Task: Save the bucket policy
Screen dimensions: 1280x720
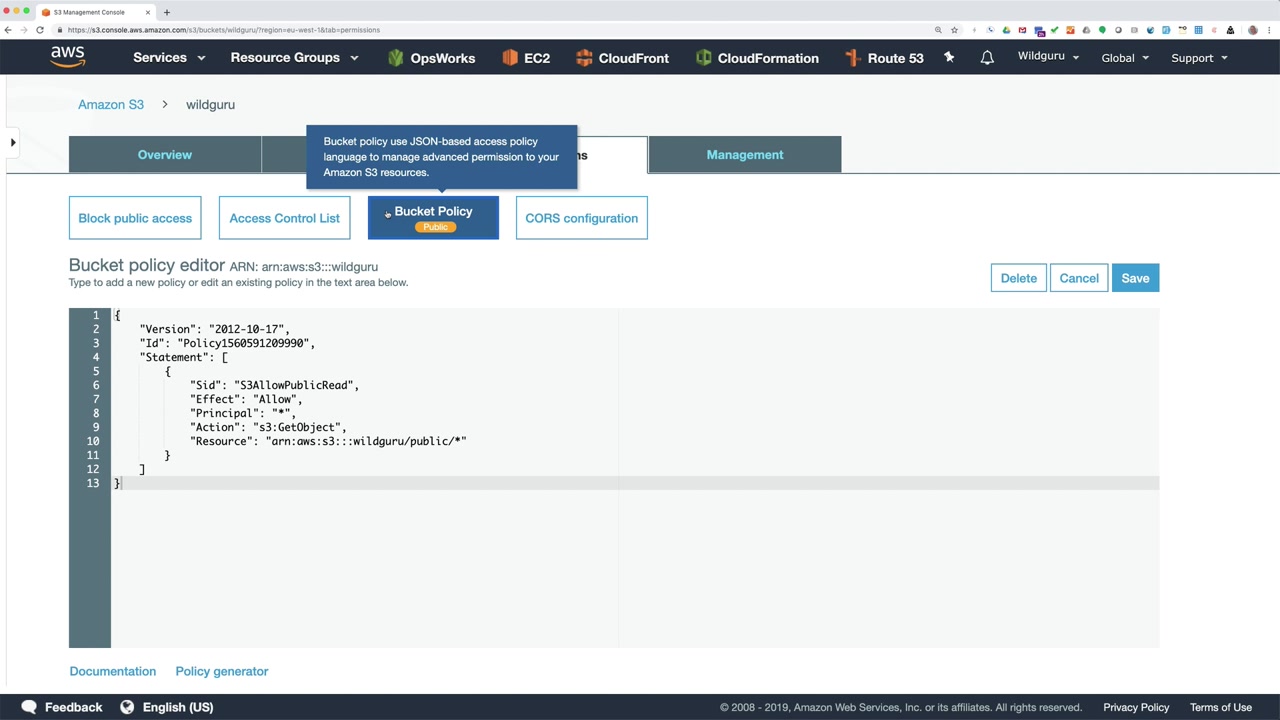Action: tap(1135, 278)
